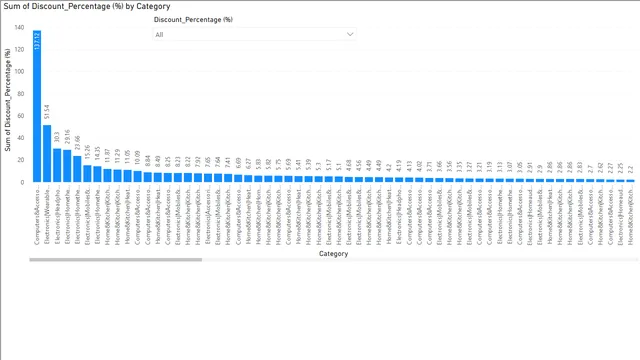Click the 'Category' x-axis title
The image size is (640, 360).
tap(333, 253)
